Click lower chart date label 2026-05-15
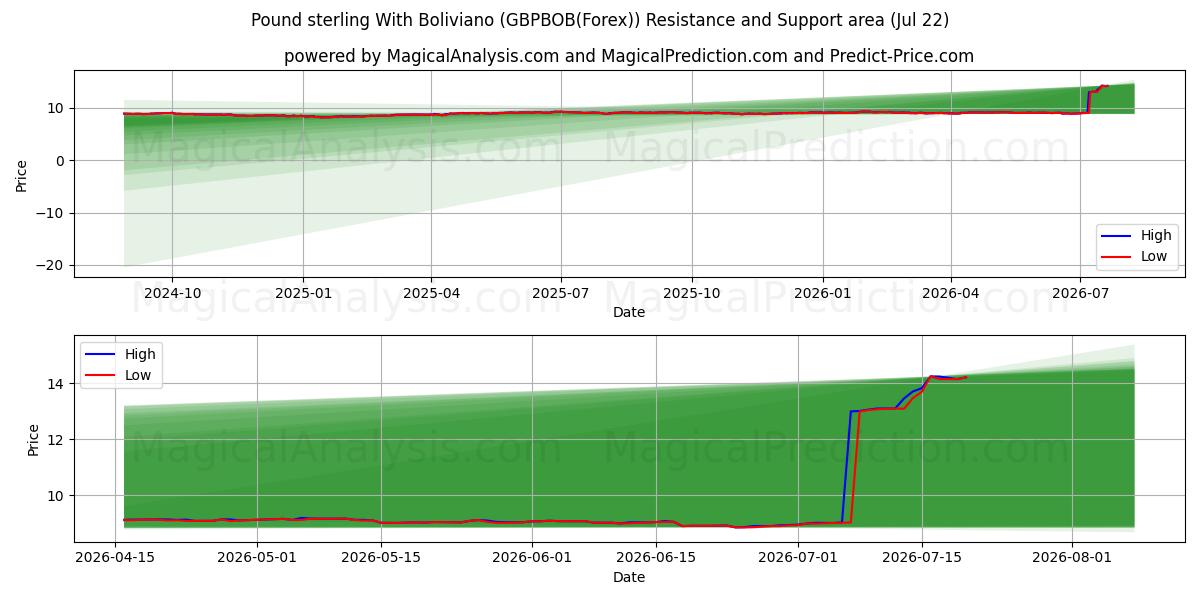The height and width of the screenshot is (600, 1200). pyautogui.click(x=381, y=558)
